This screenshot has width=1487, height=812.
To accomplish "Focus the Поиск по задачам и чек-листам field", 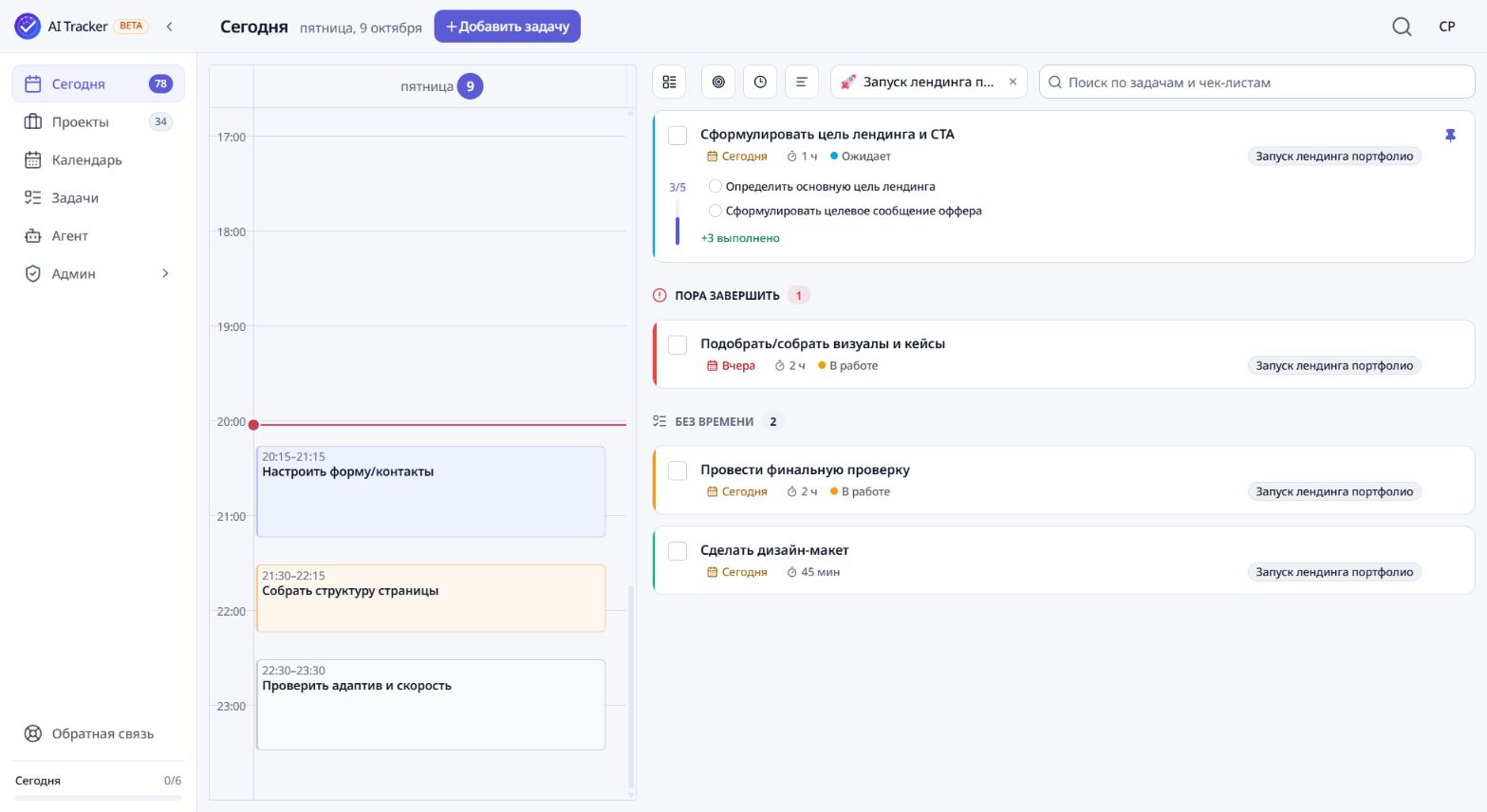I will click(1256, 82).
